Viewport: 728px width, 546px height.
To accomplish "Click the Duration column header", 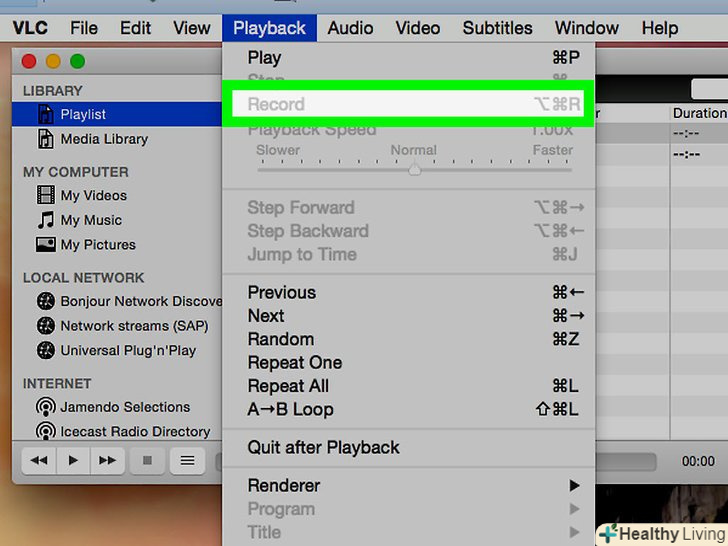I will coord(699,113).
